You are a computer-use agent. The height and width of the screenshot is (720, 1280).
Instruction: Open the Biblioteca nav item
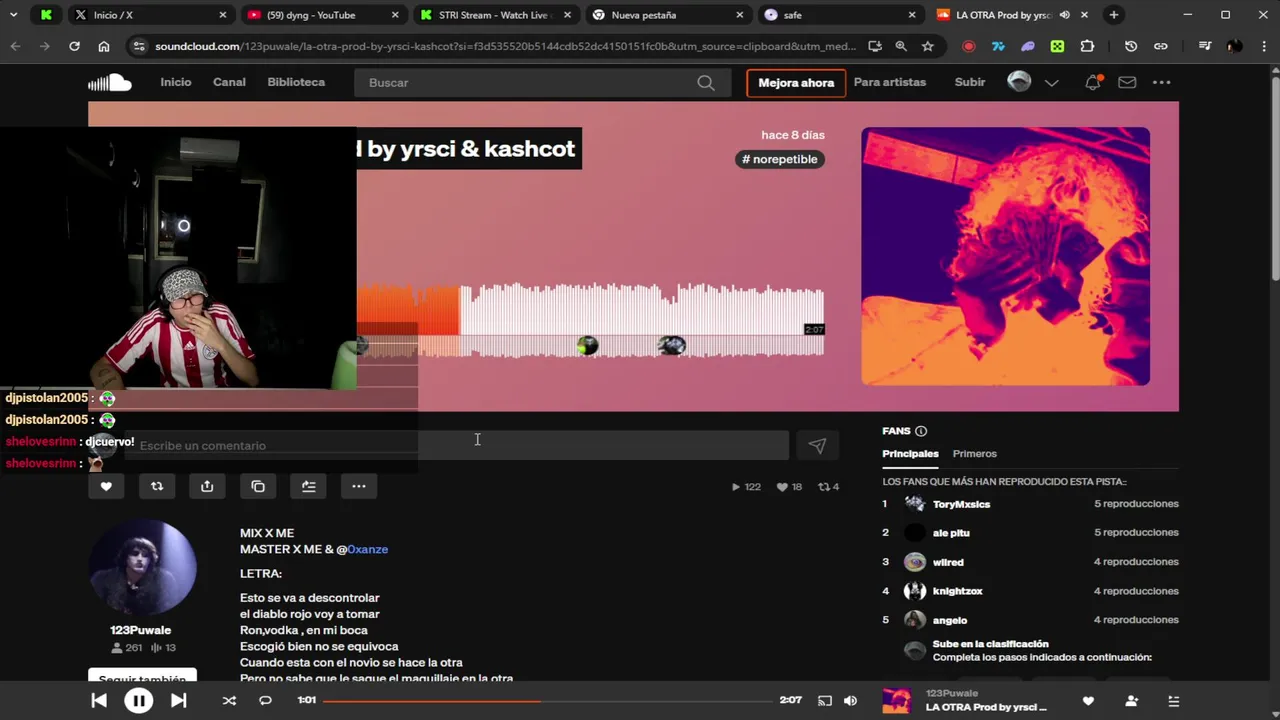[296, 82]
